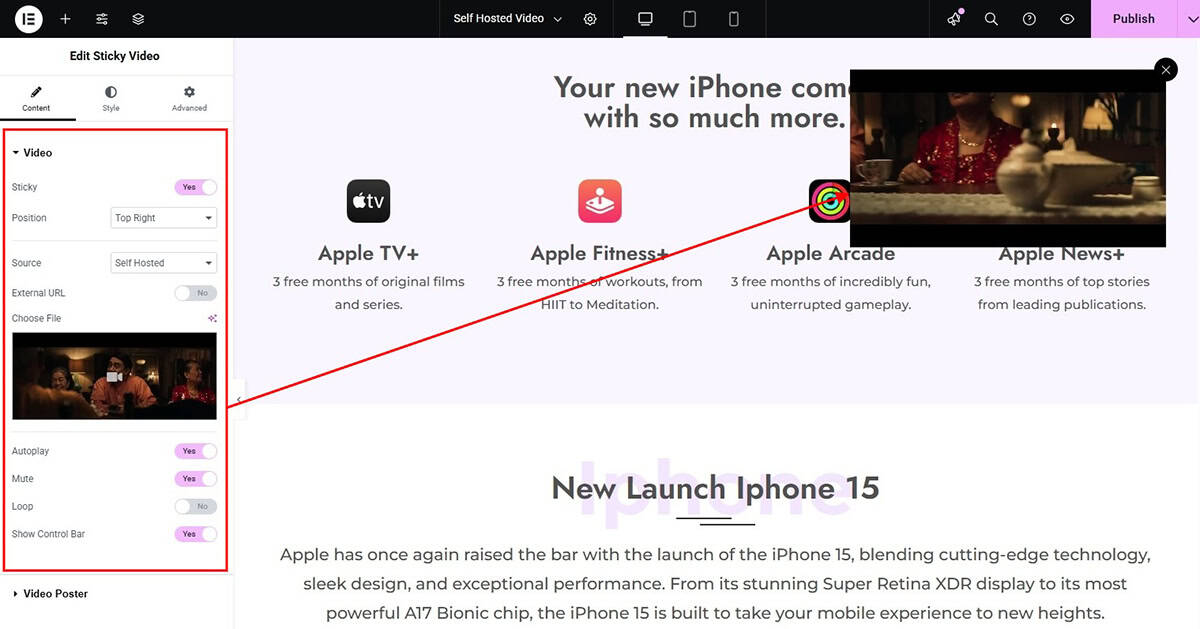Switch to mobile preview mode
The height and width of the screenshot is (629, 1200).
[733, 19]
